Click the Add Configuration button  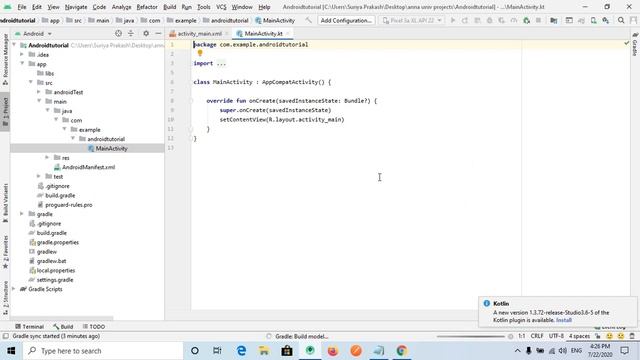346,20
